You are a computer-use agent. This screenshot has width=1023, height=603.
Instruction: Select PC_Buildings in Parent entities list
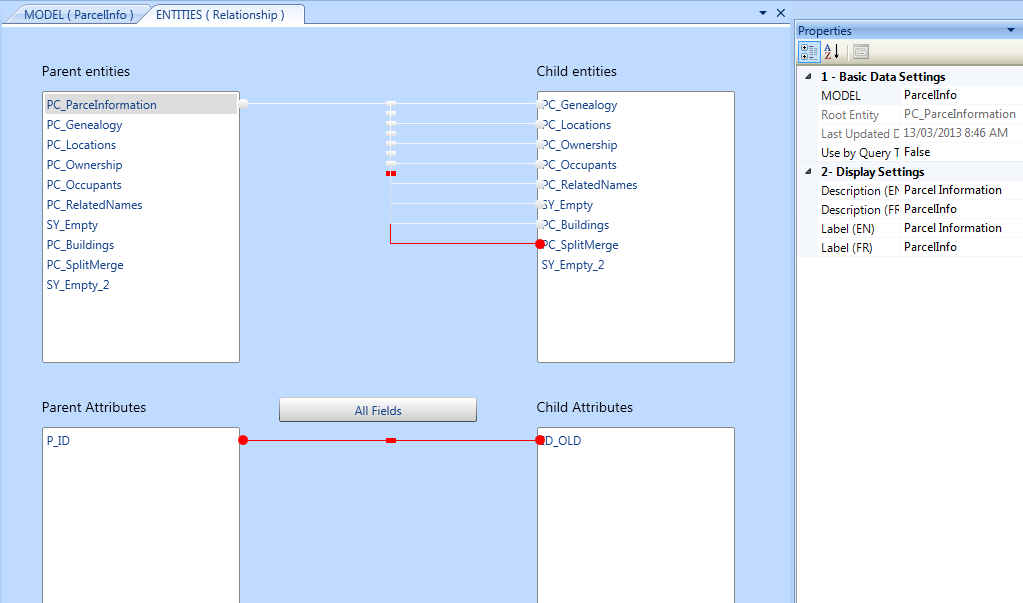(x=81, y=245)
